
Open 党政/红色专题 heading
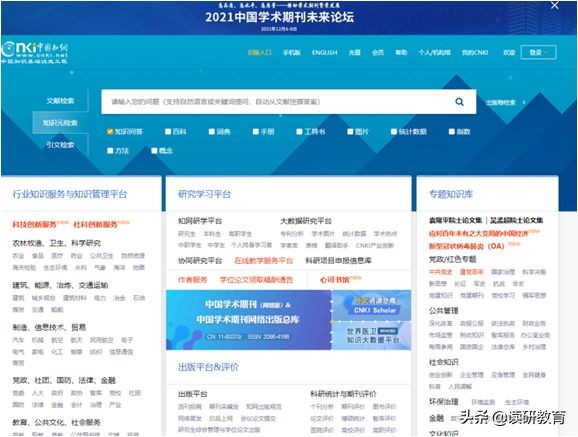coord(453,259)
